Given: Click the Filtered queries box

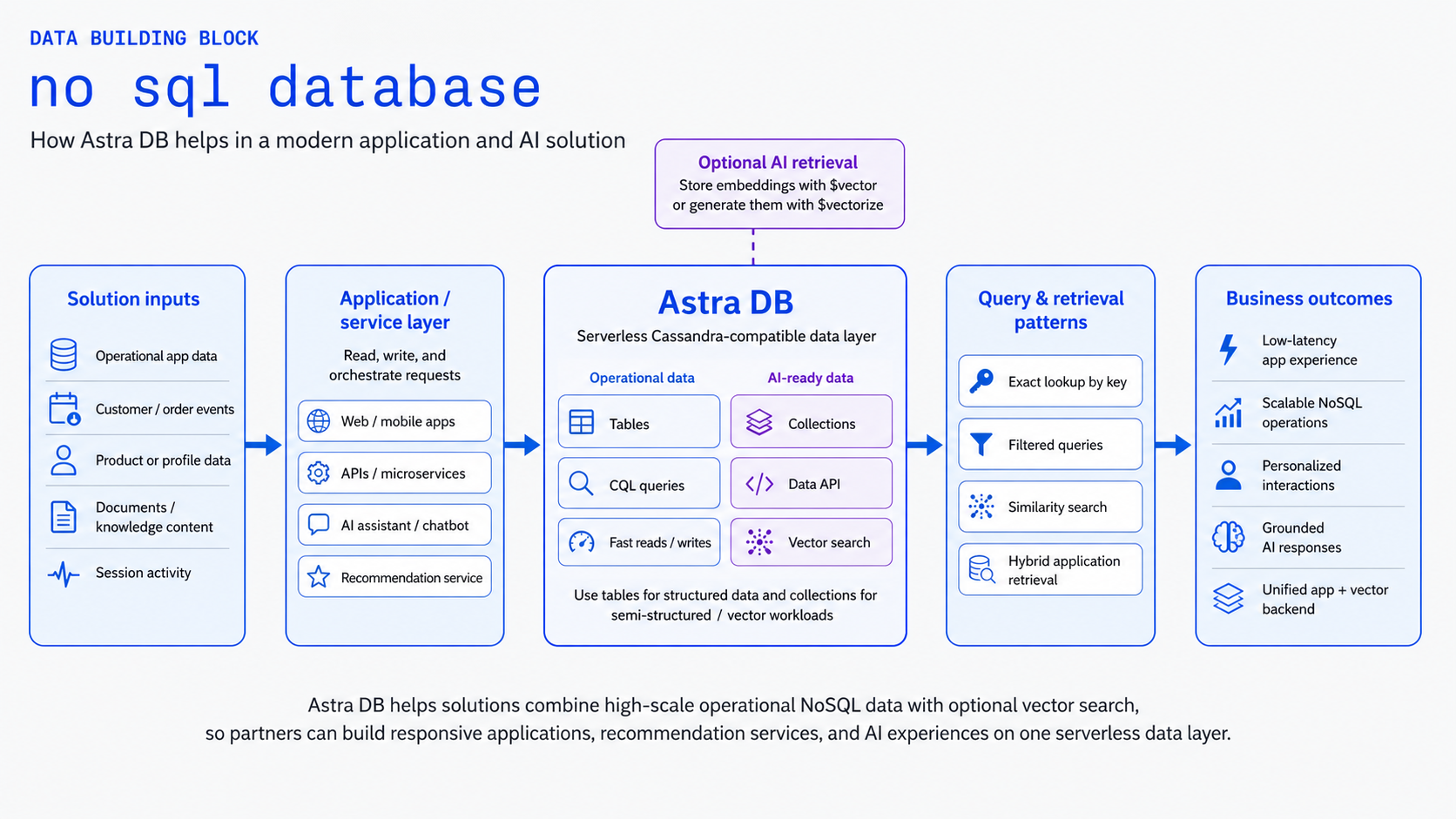Looking at the screenshot, I should point(1050,444).
